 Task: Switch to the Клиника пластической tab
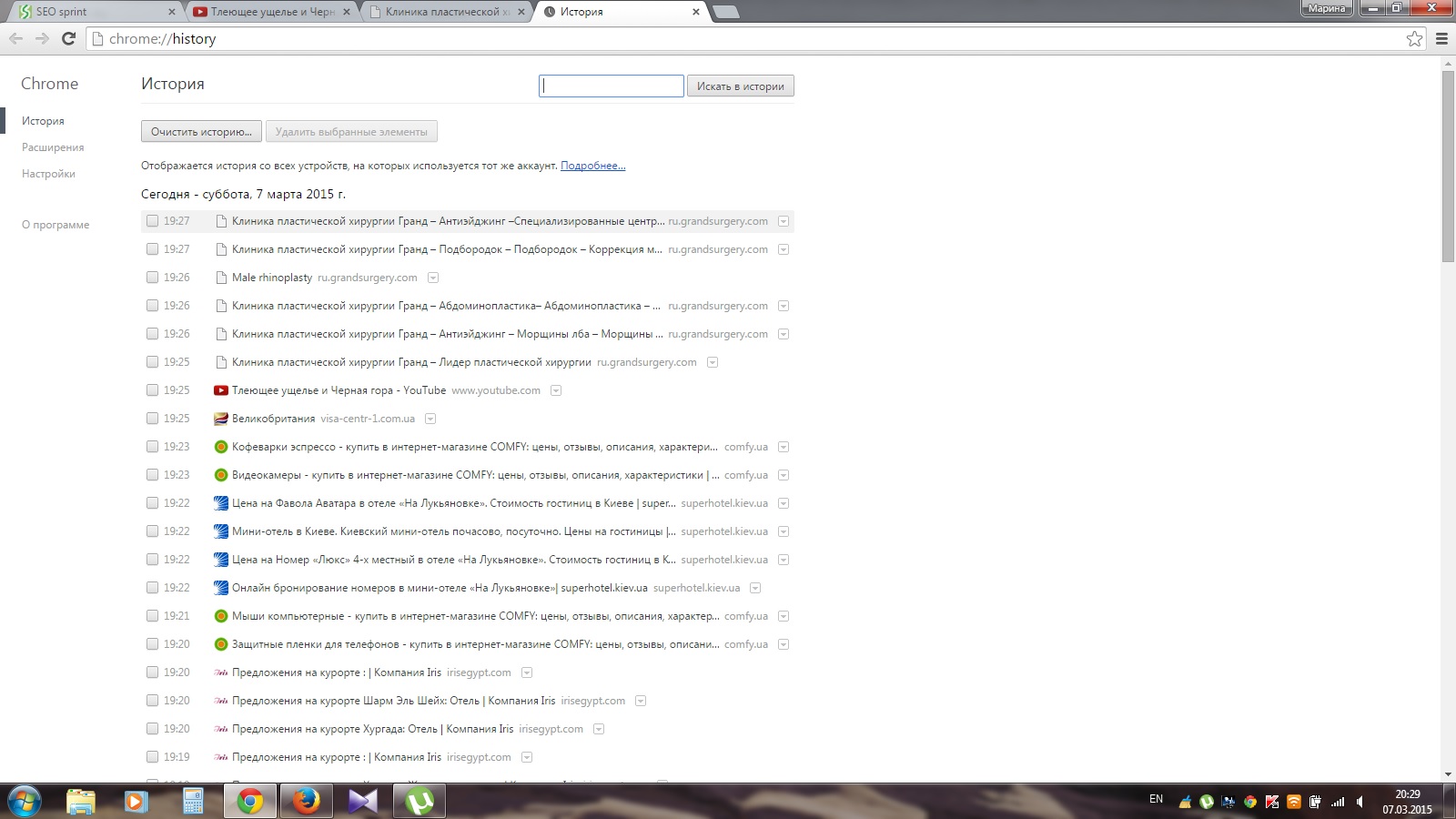446,12
